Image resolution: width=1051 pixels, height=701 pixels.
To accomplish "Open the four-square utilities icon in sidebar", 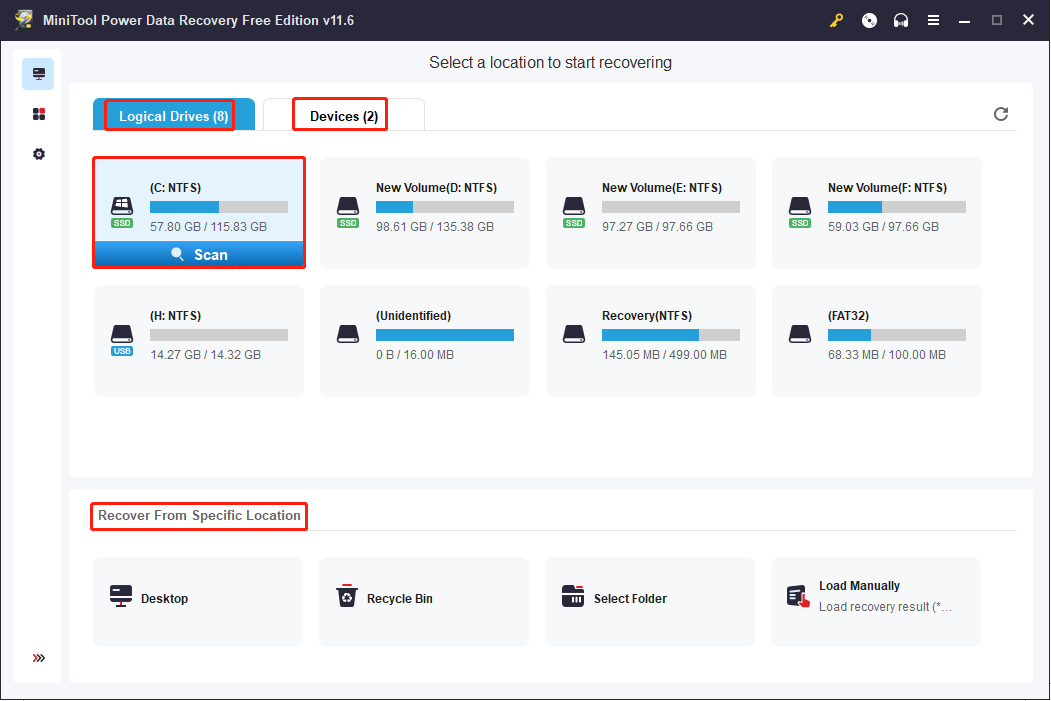I will (39, 114).
